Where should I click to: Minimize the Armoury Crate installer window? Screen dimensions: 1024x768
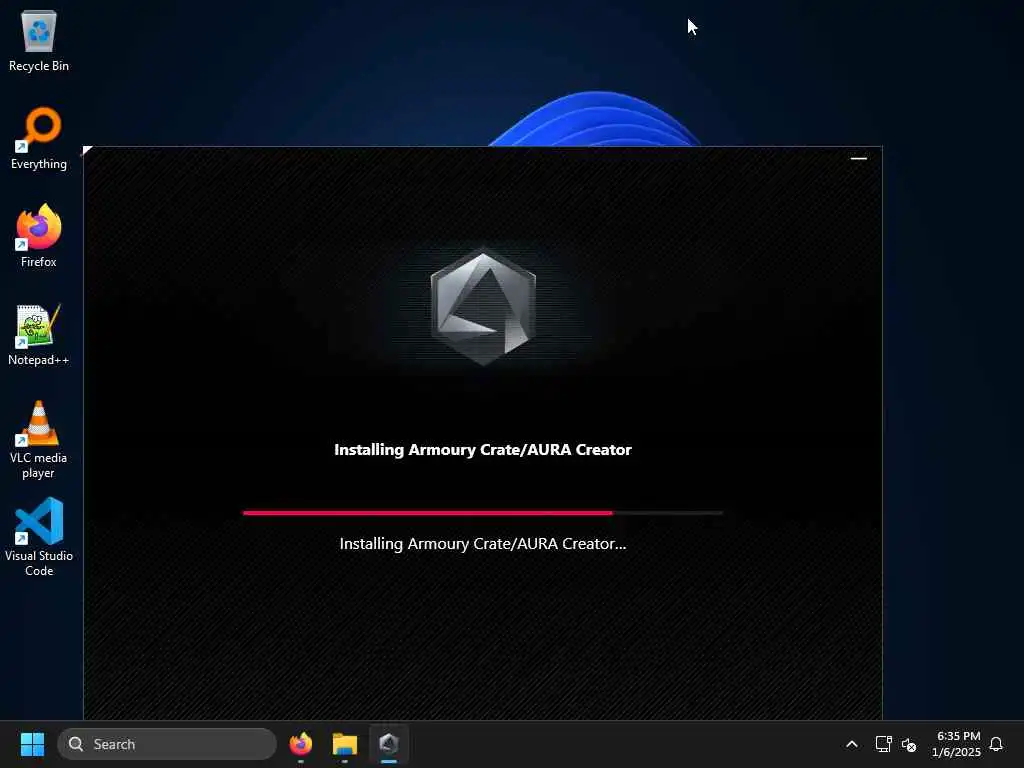[859, 158]
